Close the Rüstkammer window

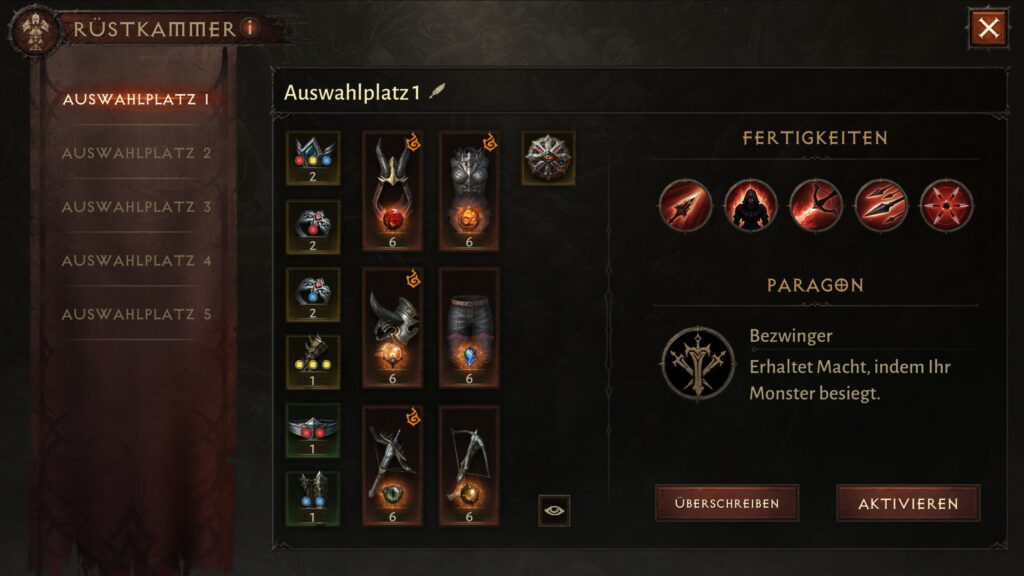click(x=988, y=28)
